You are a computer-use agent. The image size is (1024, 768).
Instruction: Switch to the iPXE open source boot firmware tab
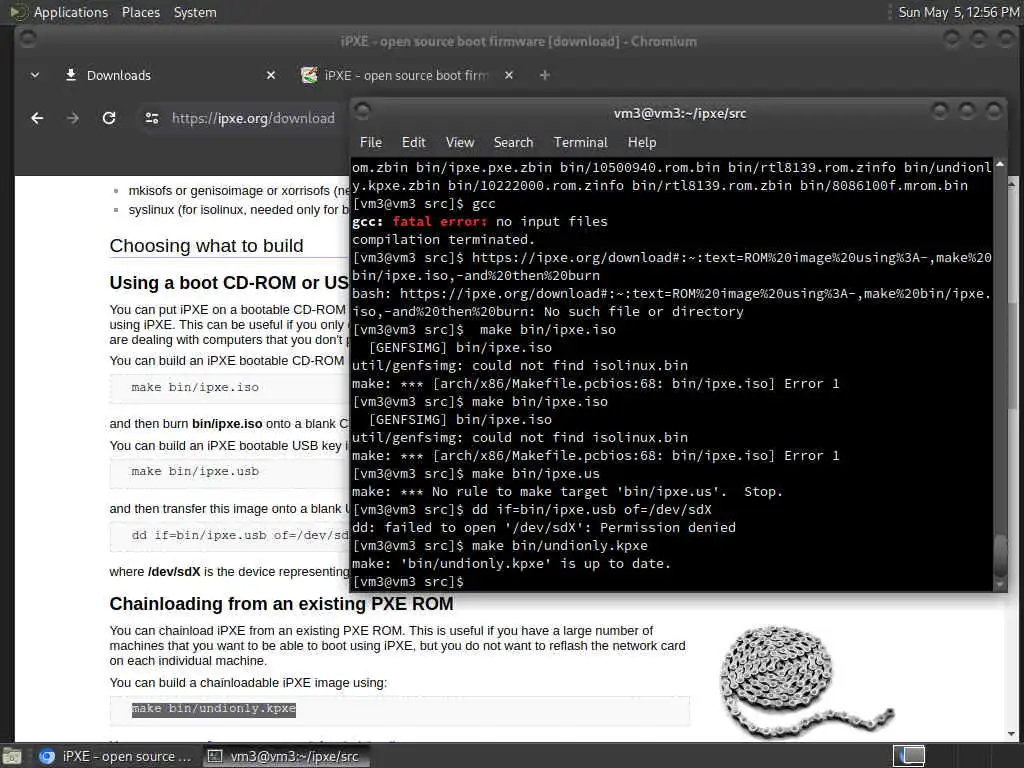(x=405, y=75)
